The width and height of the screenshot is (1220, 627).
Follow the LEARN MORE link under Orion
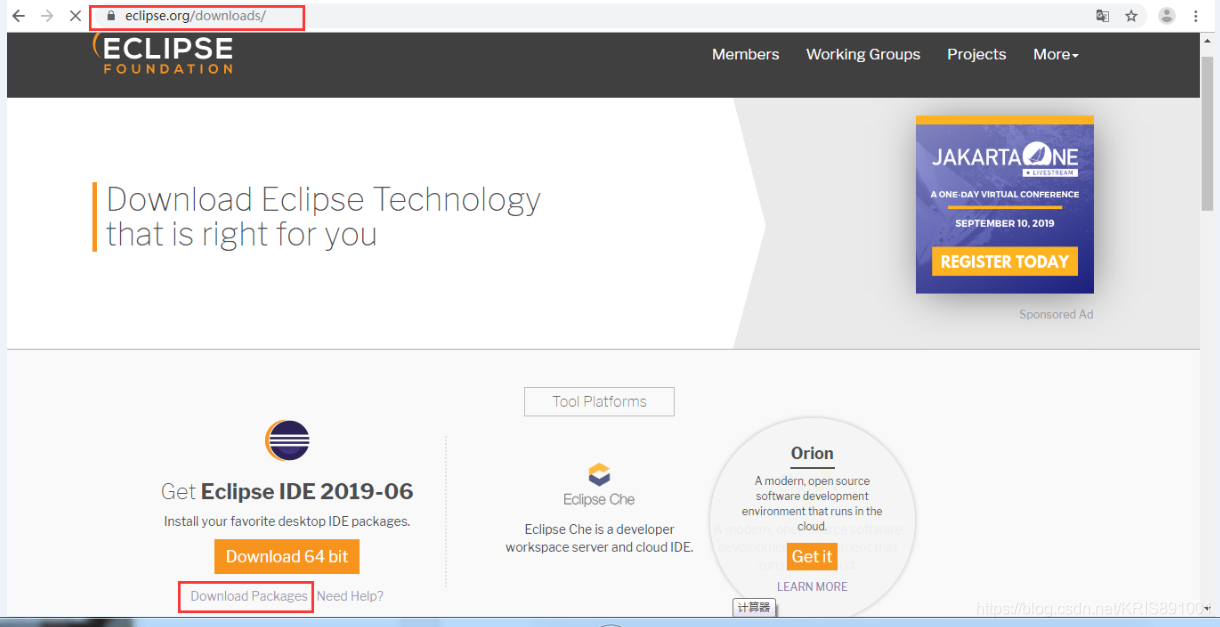812,587
